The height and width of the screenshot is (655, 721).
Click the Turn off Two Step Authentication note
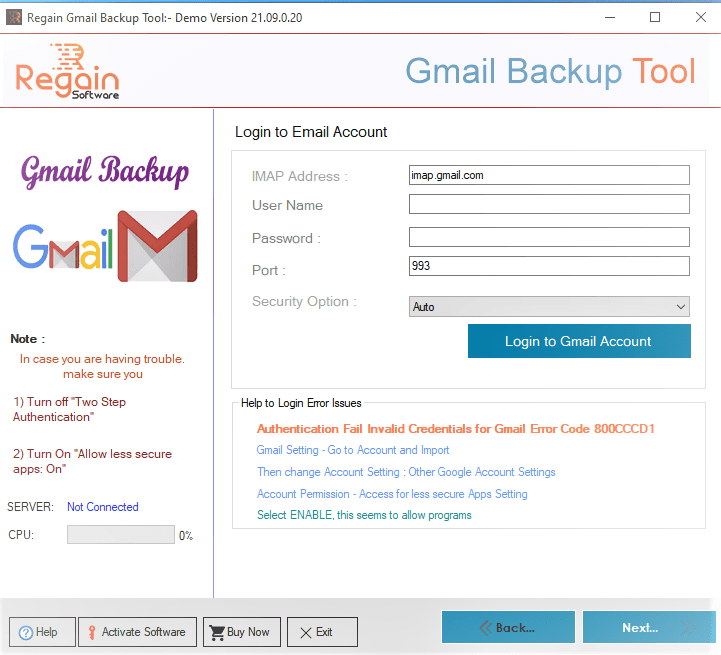pos(69,409)
